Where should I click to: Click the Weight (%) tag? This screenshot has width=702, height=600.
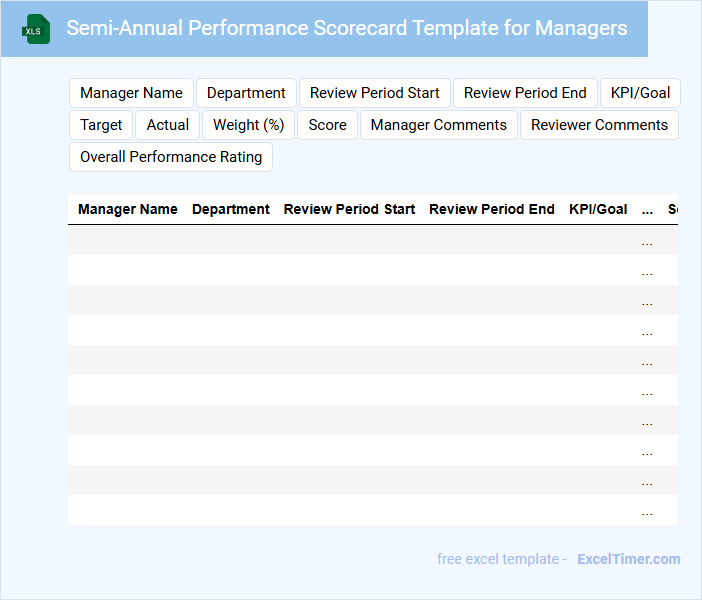pos(248,125)
